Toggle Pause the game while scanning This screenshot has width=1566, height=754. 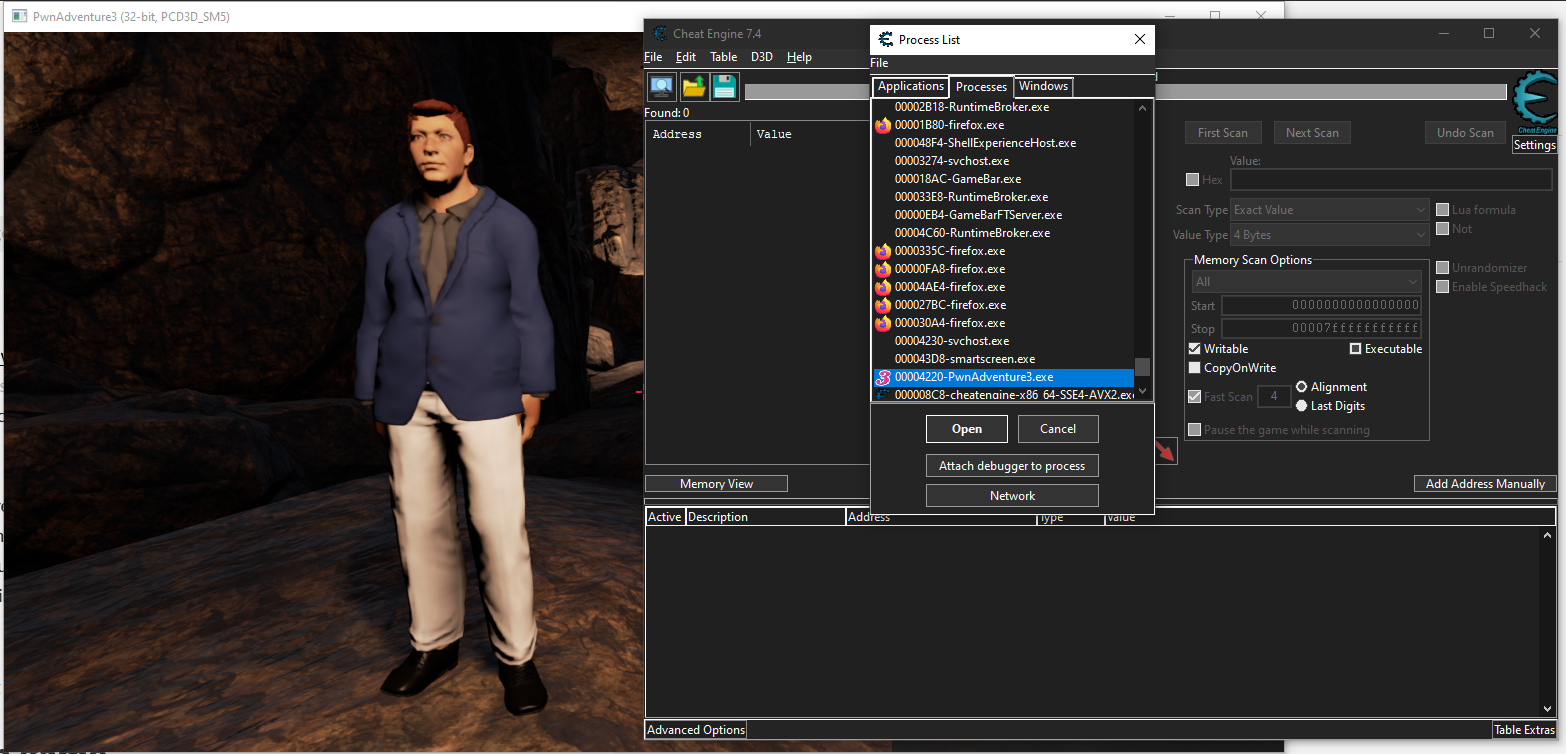[1194, 430]
